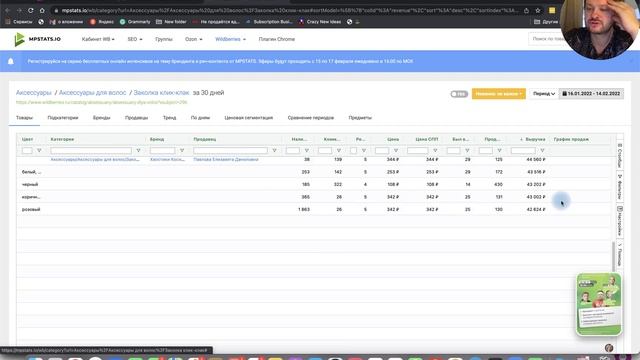Switch to the Подкатегории tab
Viewport: 640px width, 360px height.
63,118
